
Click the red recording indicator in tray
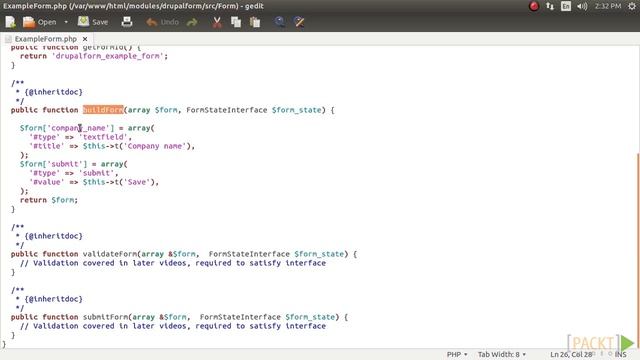[533, 6]
